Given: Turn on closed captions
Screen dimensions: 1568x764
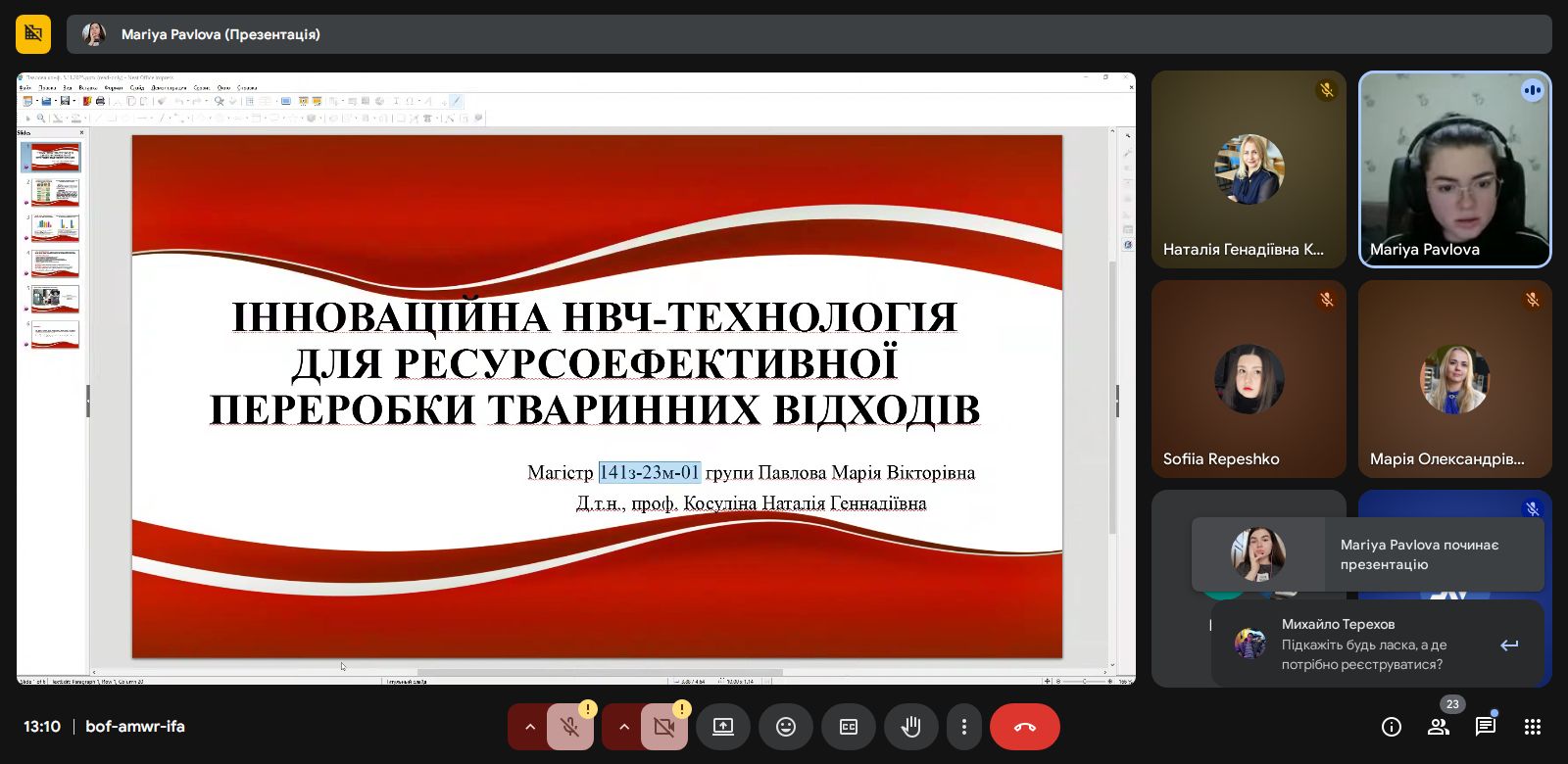Looking at the screenshot, I should 849,727.
